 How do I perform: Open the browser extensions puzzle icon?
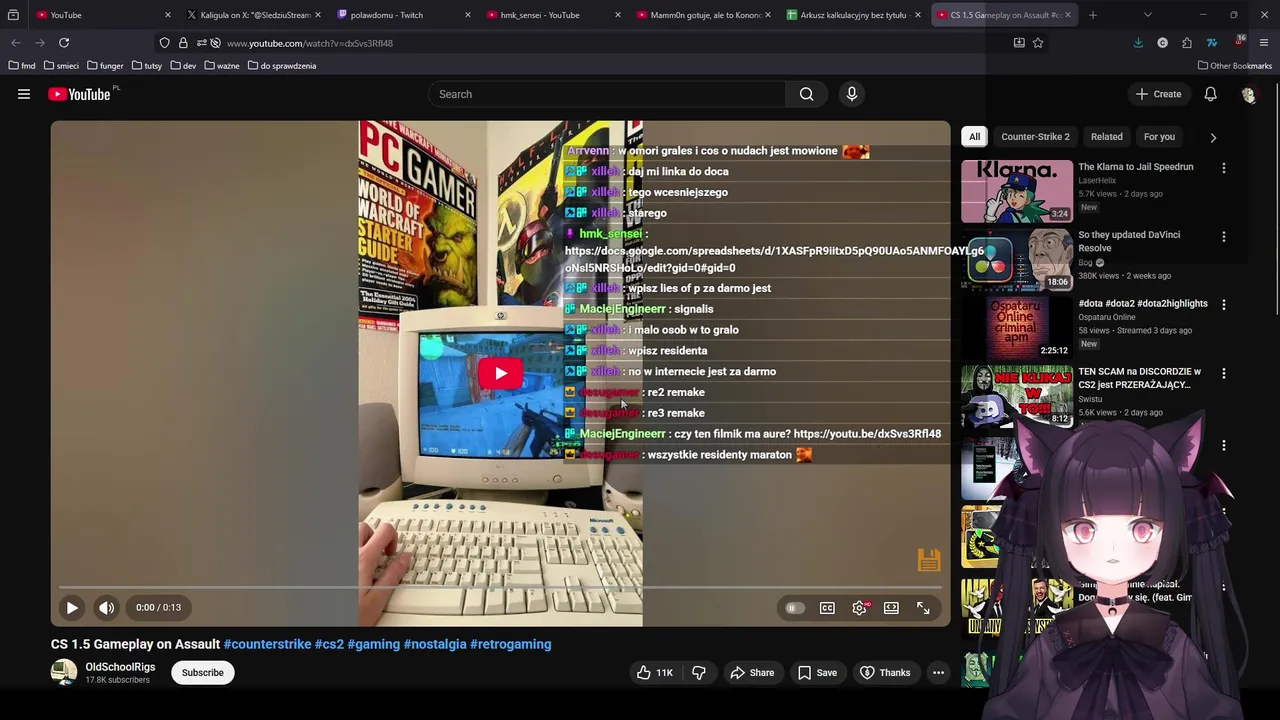pyautogui.click(x=1187, y=43)
